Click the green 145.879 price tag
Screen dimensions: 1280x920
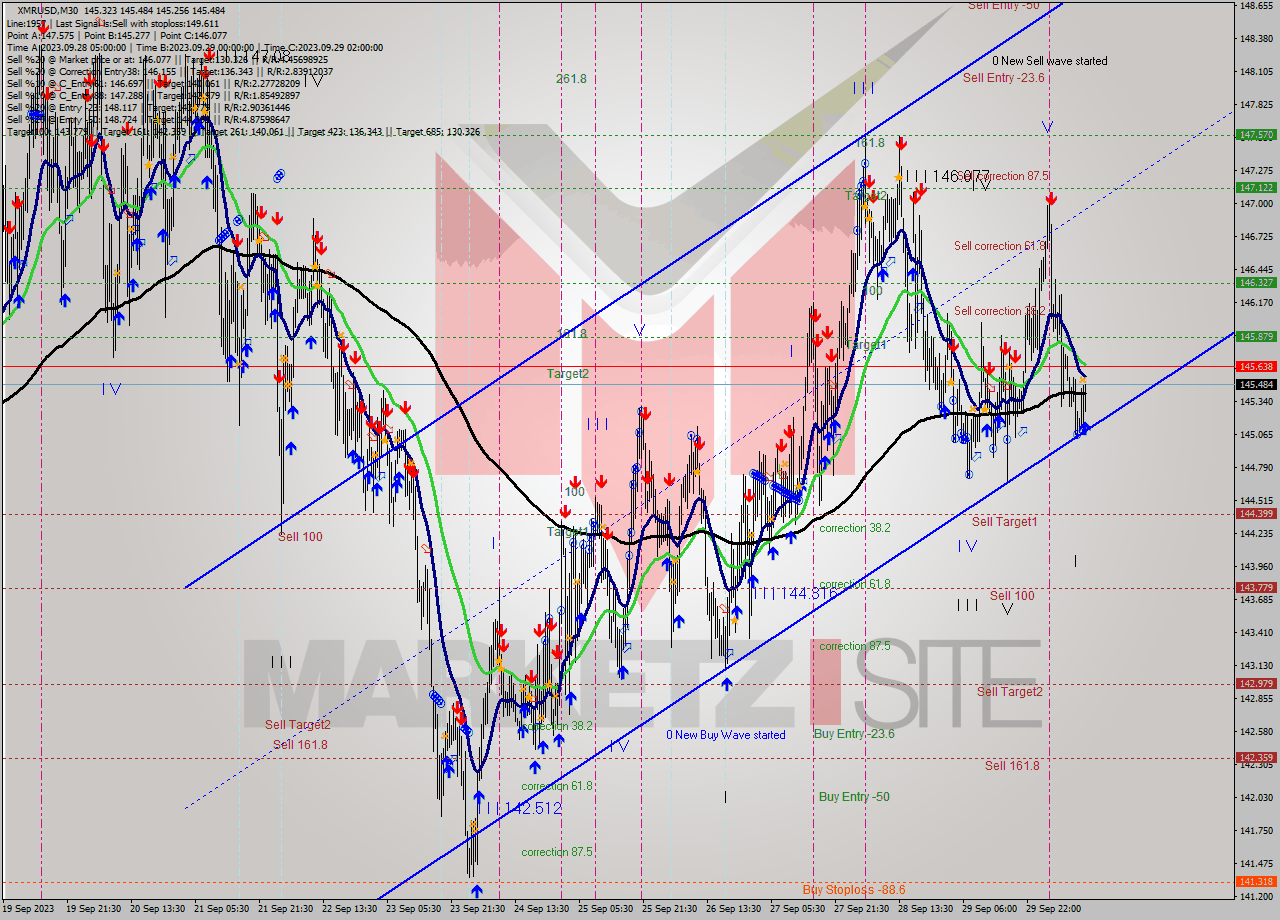1256,336
